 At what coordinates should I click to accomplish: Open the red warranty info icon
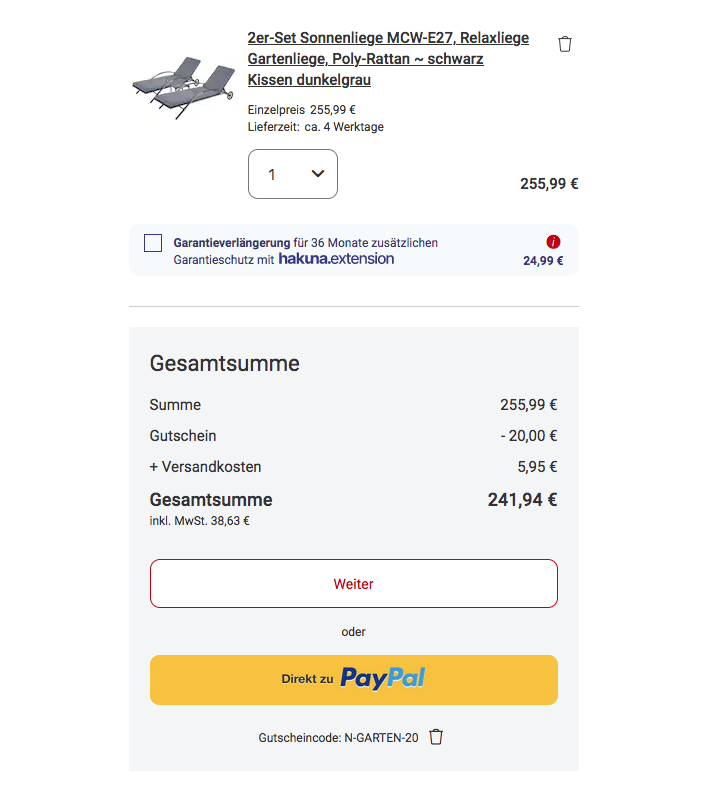tap(553, 242)
